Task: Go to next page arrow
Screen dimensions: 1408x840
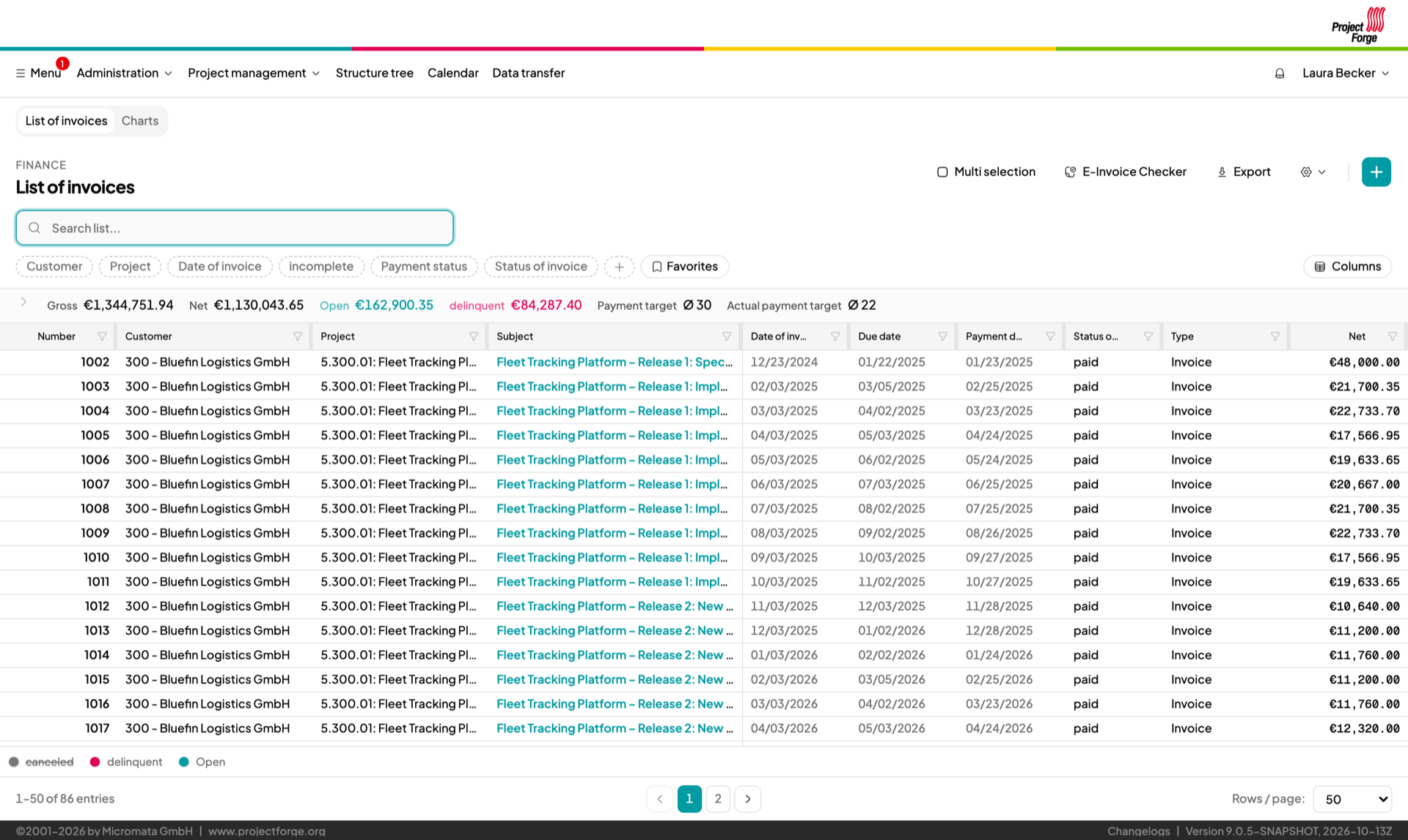Action: [x=747, y=799]
